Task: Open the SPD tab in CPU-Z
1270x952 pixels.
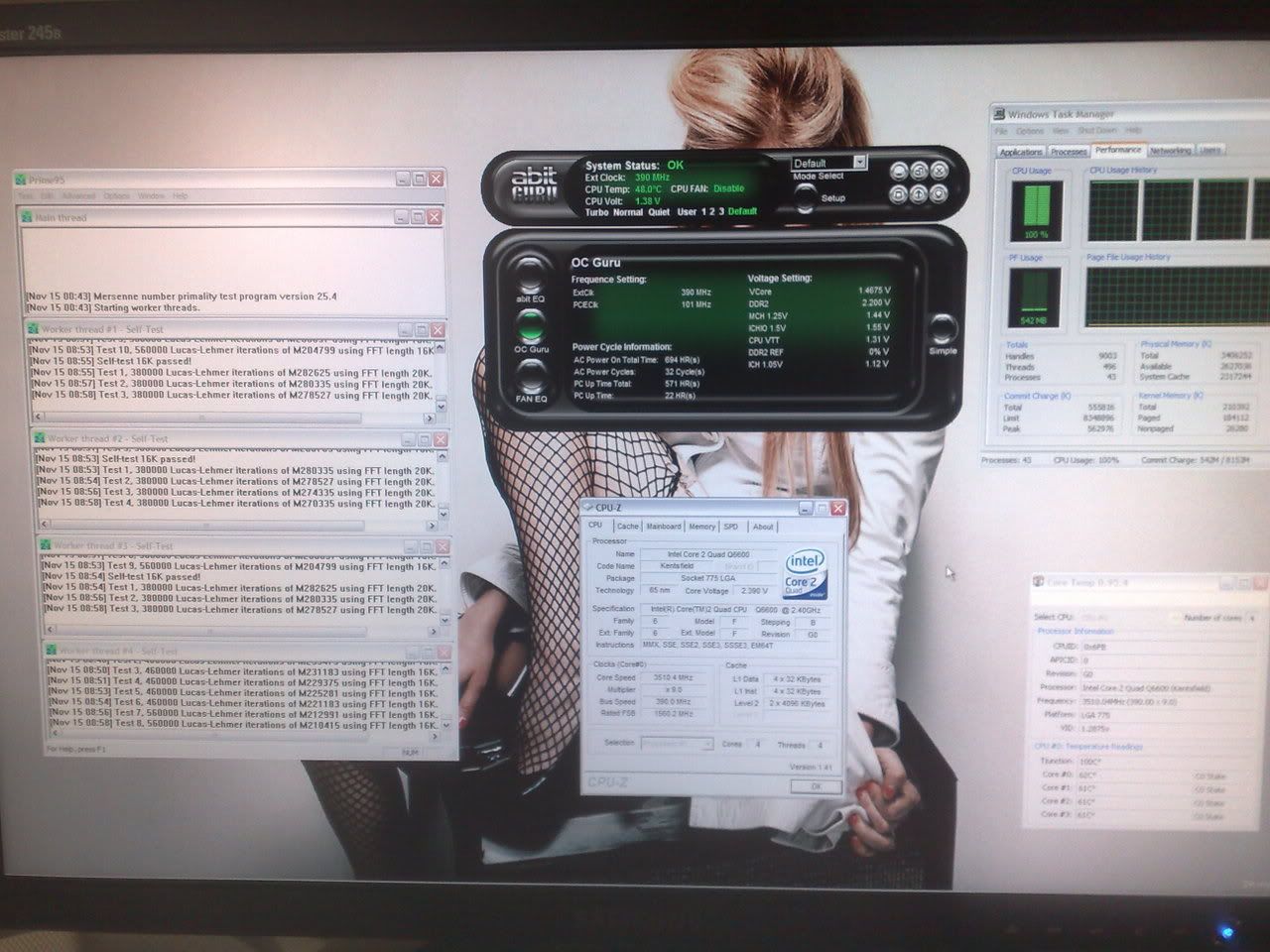Action: tap(731, 527)
